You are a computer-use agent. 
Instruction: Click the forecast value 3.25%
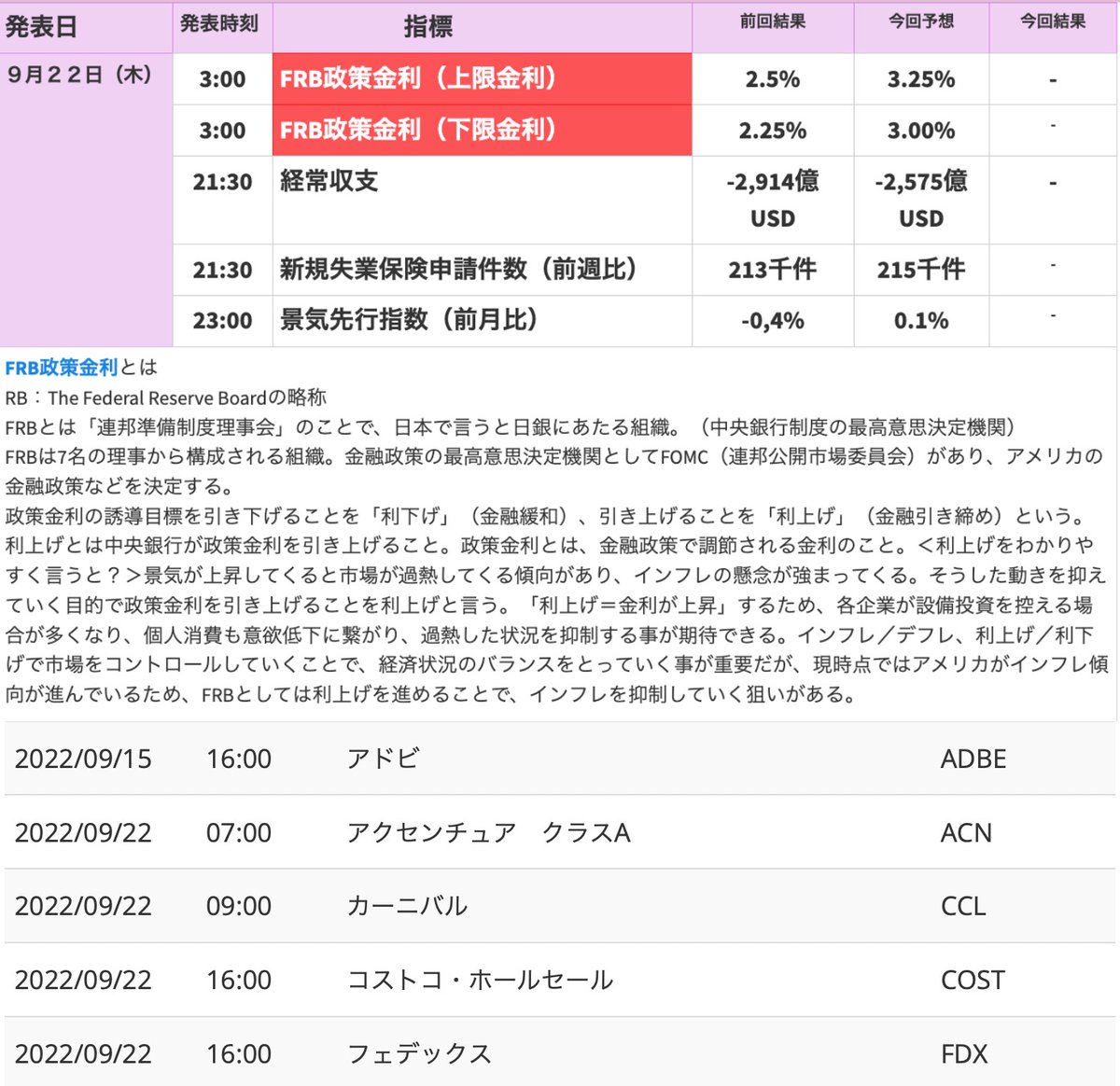[x=921, y=79]
